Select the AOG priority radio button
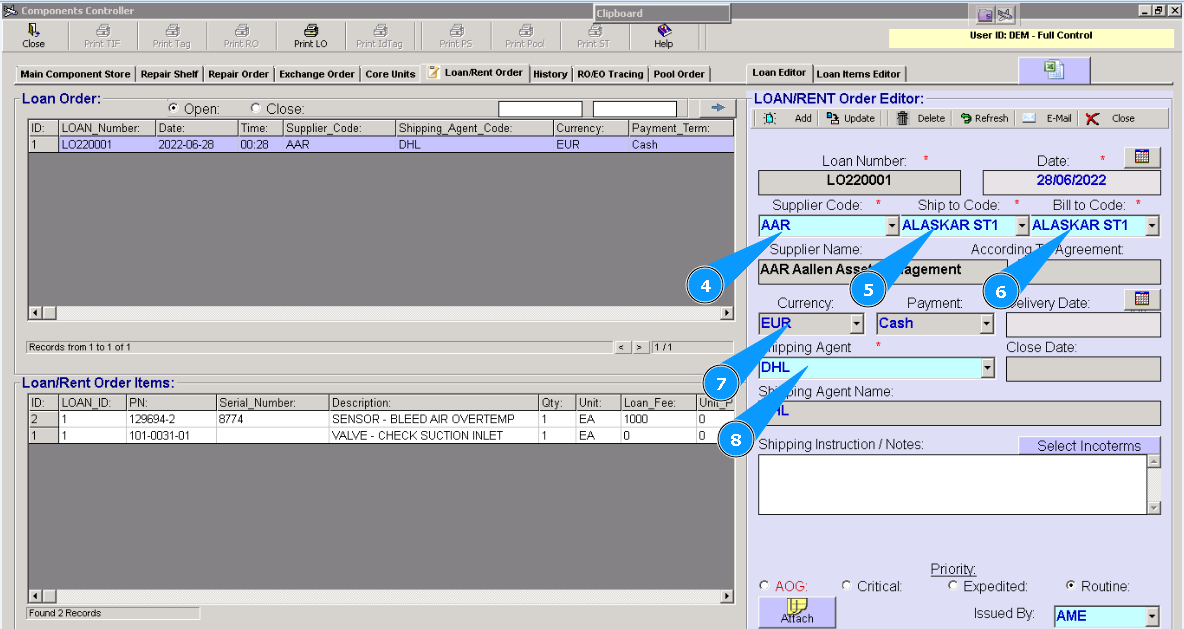Image resolution: width=1184 pixels, height=629 pixels. pos(764,585)
